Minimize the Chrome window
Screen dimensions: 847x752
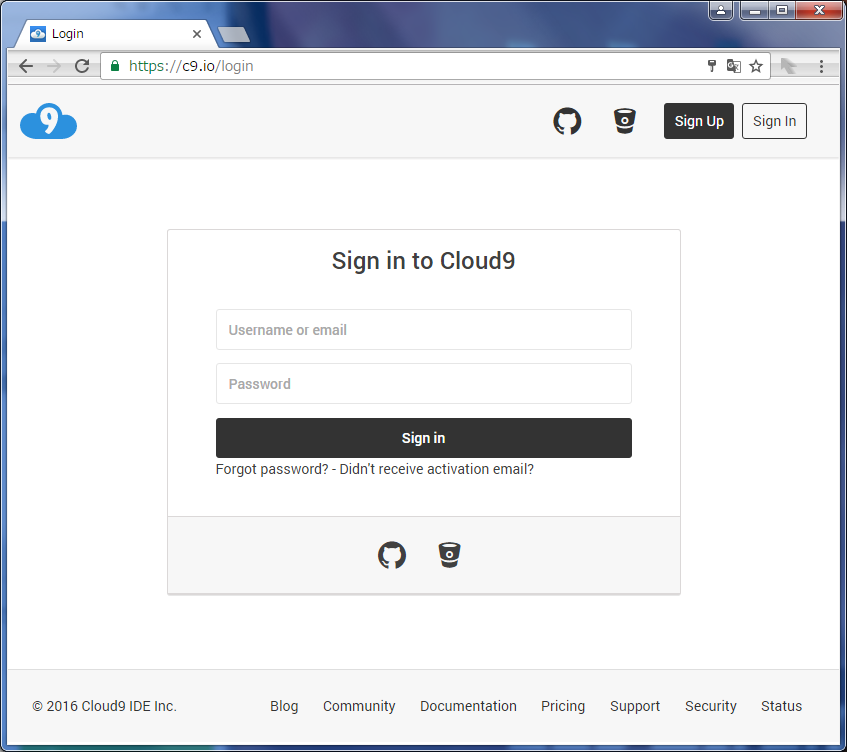pos(755,10)
